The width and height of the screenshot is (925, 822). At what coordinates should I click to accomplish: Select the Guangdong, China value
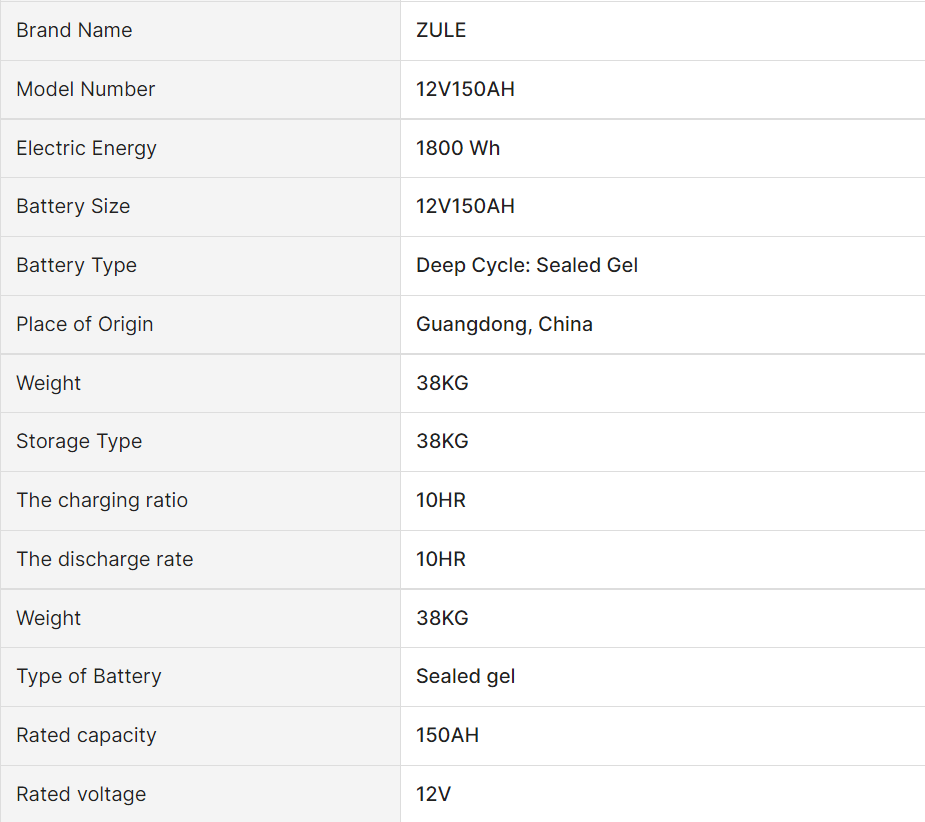(504, 324)
